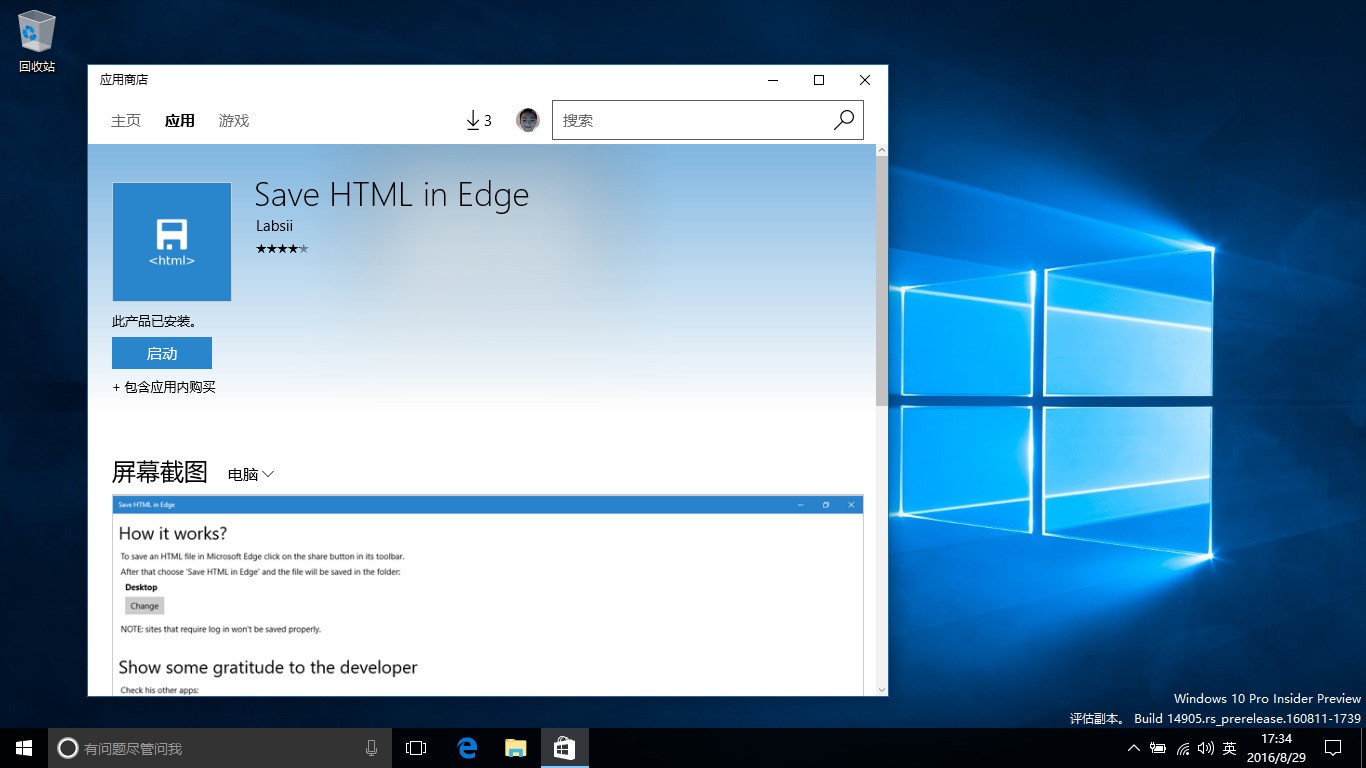Open the Windows Start menu
This screenshot has width=1366, height=768.
(24, 748)
